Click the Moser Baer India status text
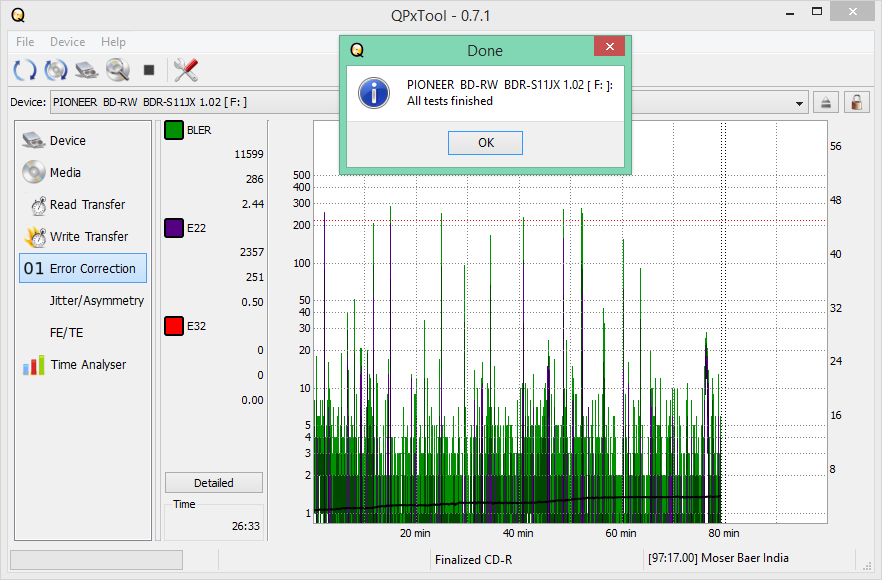 718,558
